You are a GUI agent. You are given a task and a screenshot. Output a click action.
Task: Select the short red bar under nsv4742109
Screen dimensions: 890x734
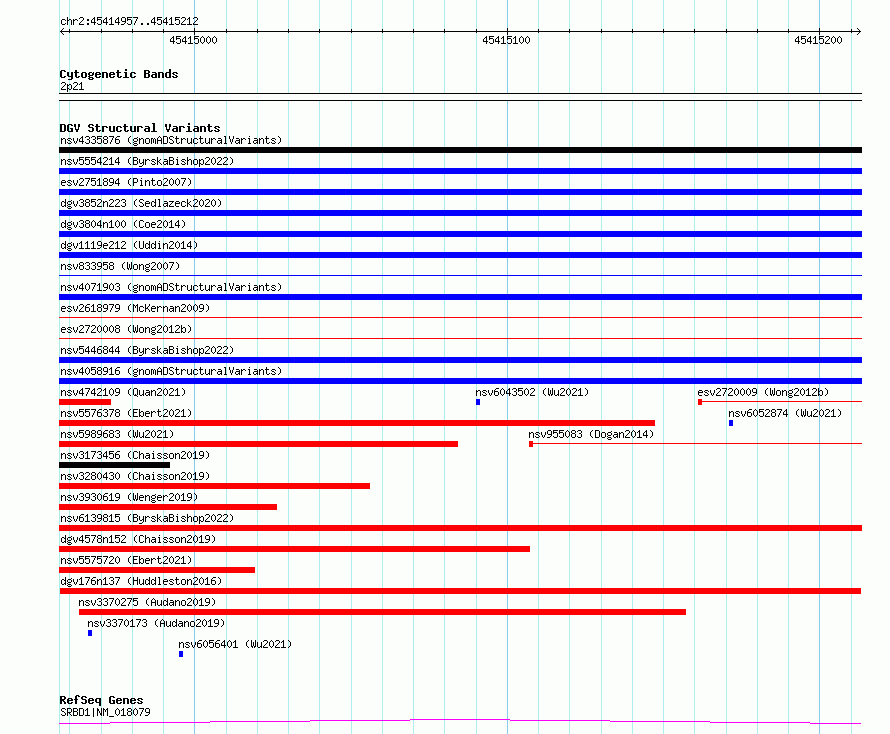point(85,402)
